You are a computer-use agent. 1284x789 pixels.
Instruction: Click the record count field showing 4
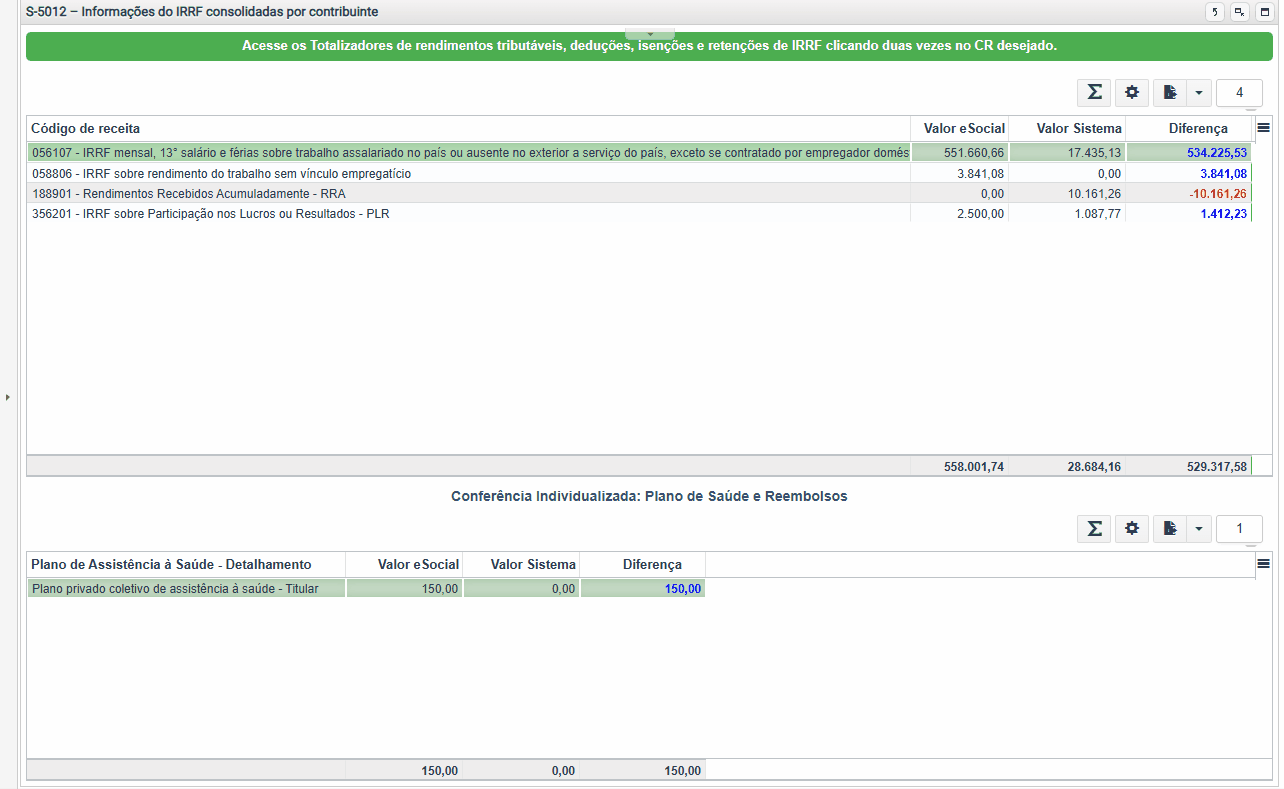(1240, 92)
